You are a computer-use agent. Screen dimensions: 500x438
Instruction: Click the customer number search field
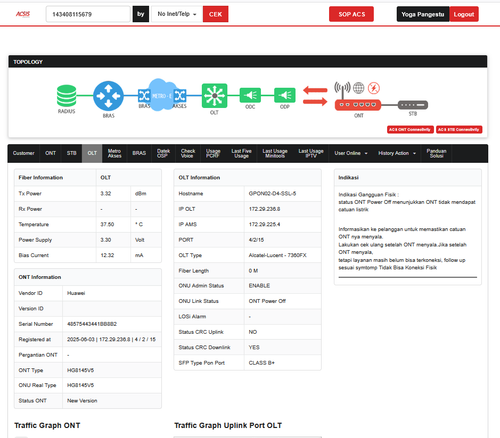88,14
